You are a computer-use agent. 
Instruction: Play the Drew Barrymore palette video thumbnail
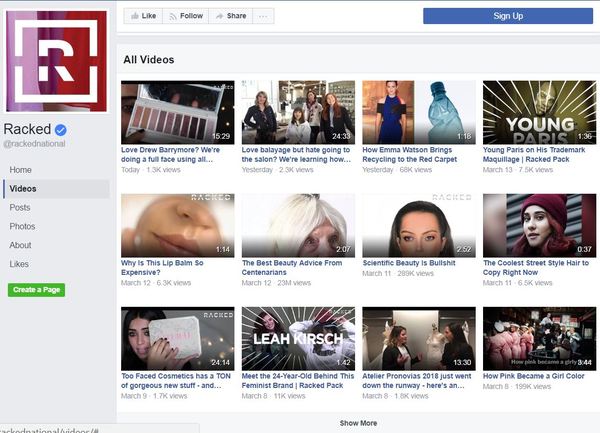click(178, 112)
